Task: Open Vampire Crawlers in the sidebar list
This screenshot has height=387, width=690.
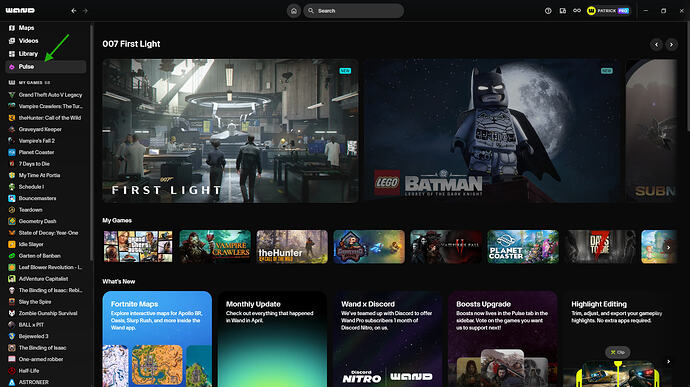Action: click(x=46, y=106)
